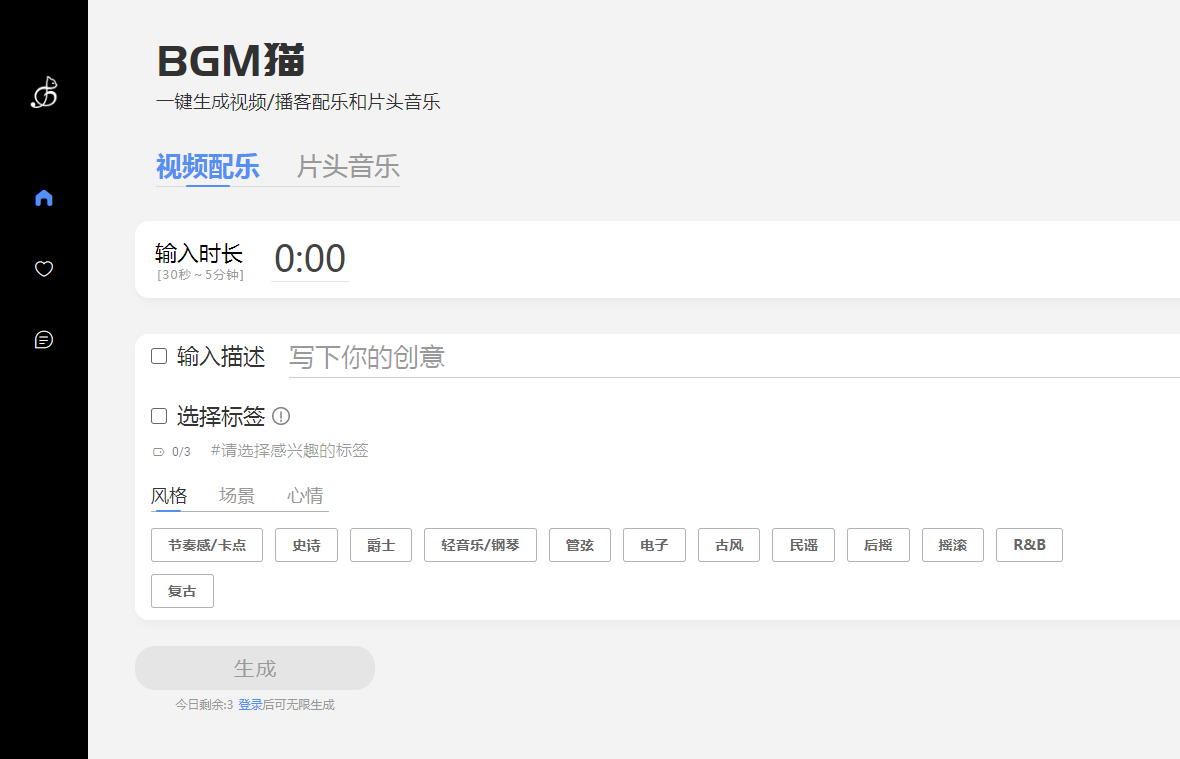Select the 心情 tag category tab
Screen dimensions: 1180x759
[x=305, y=496]
